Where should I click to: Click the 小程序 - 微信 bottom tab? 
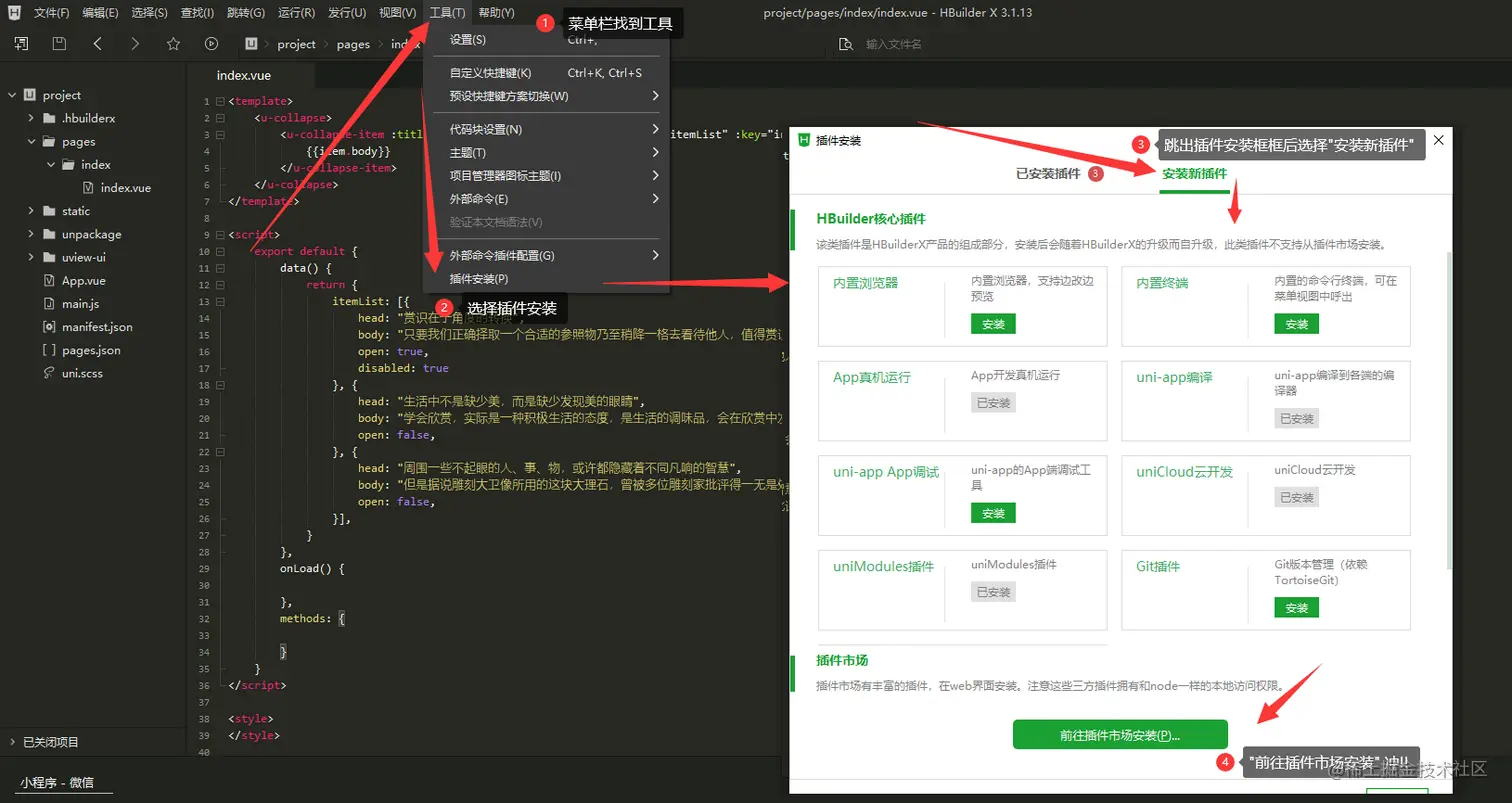(x=57, y=783)
